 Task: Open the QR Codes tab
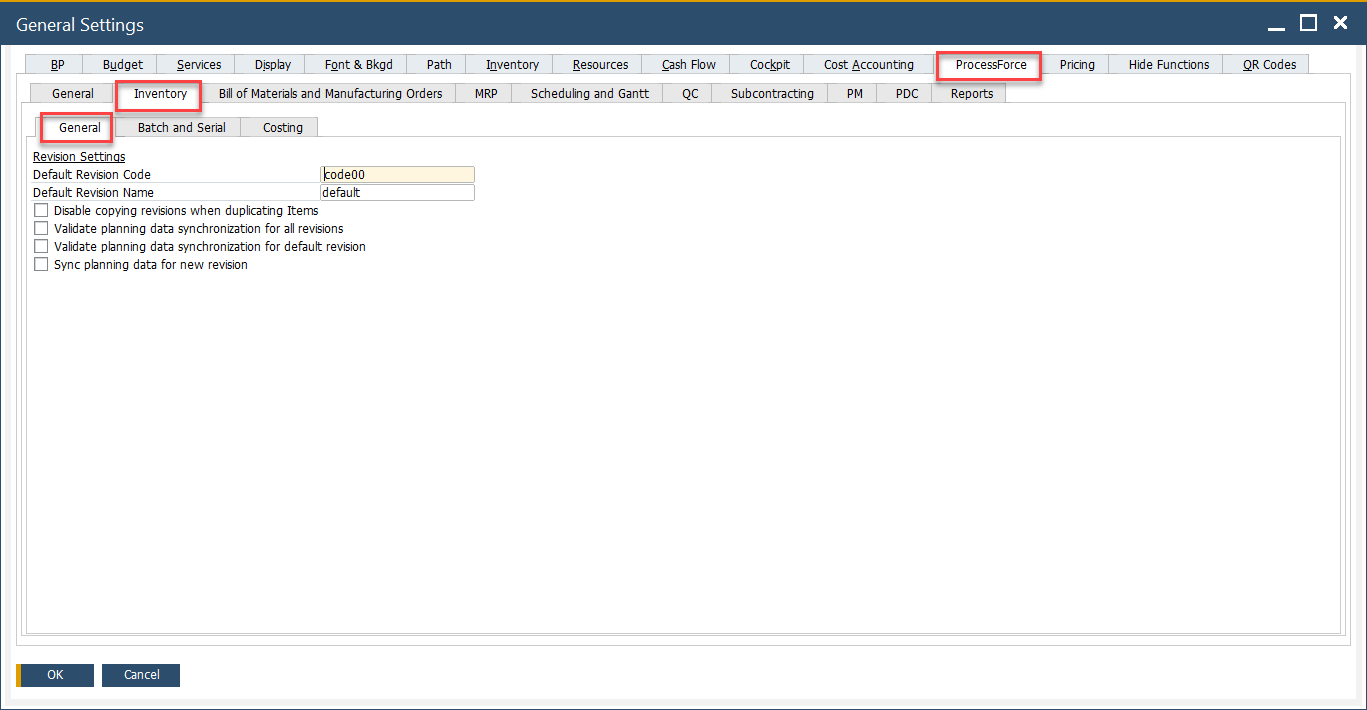[x=1265, y=63]
